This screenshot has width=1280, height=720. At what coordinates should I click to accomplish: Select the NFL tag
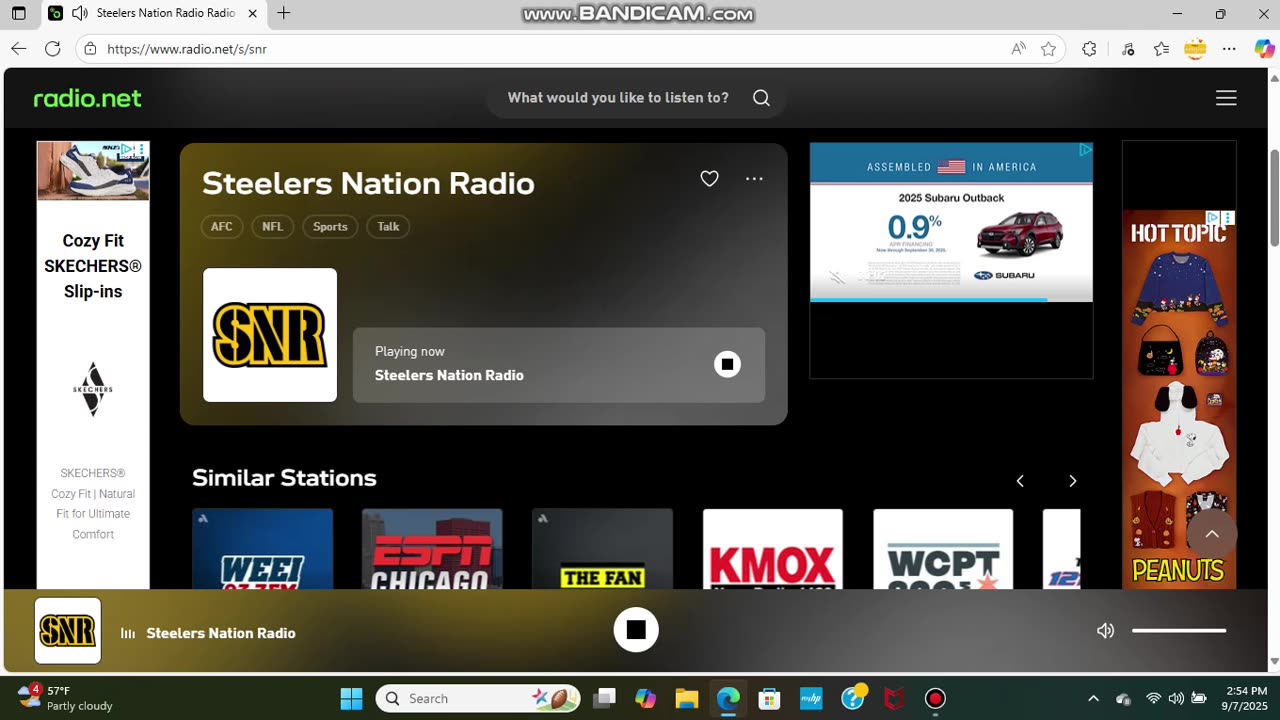point(273,227)
